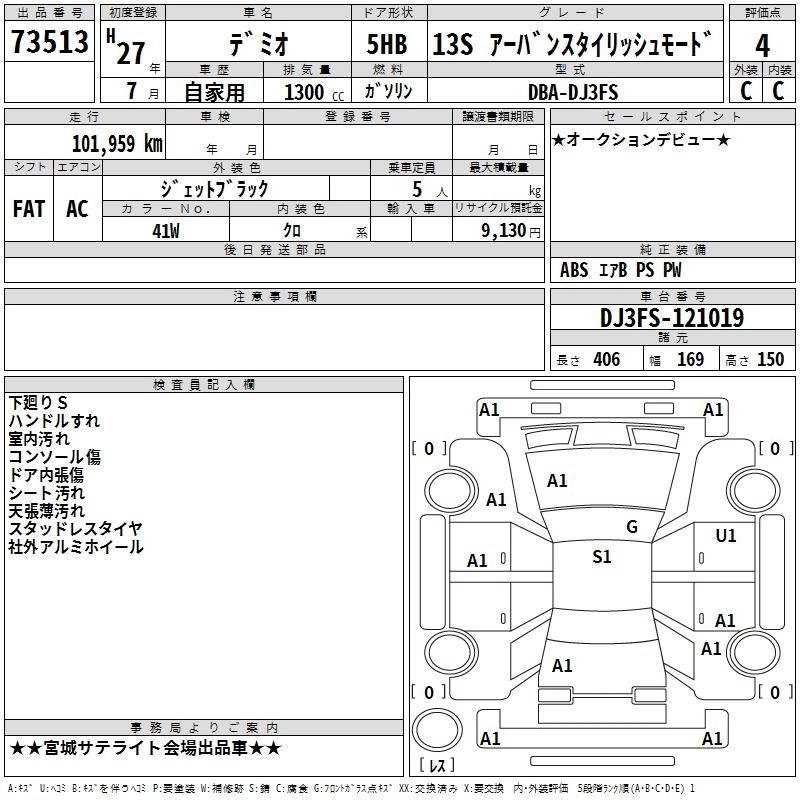Select the U1 mark on the door

(726, 536)
